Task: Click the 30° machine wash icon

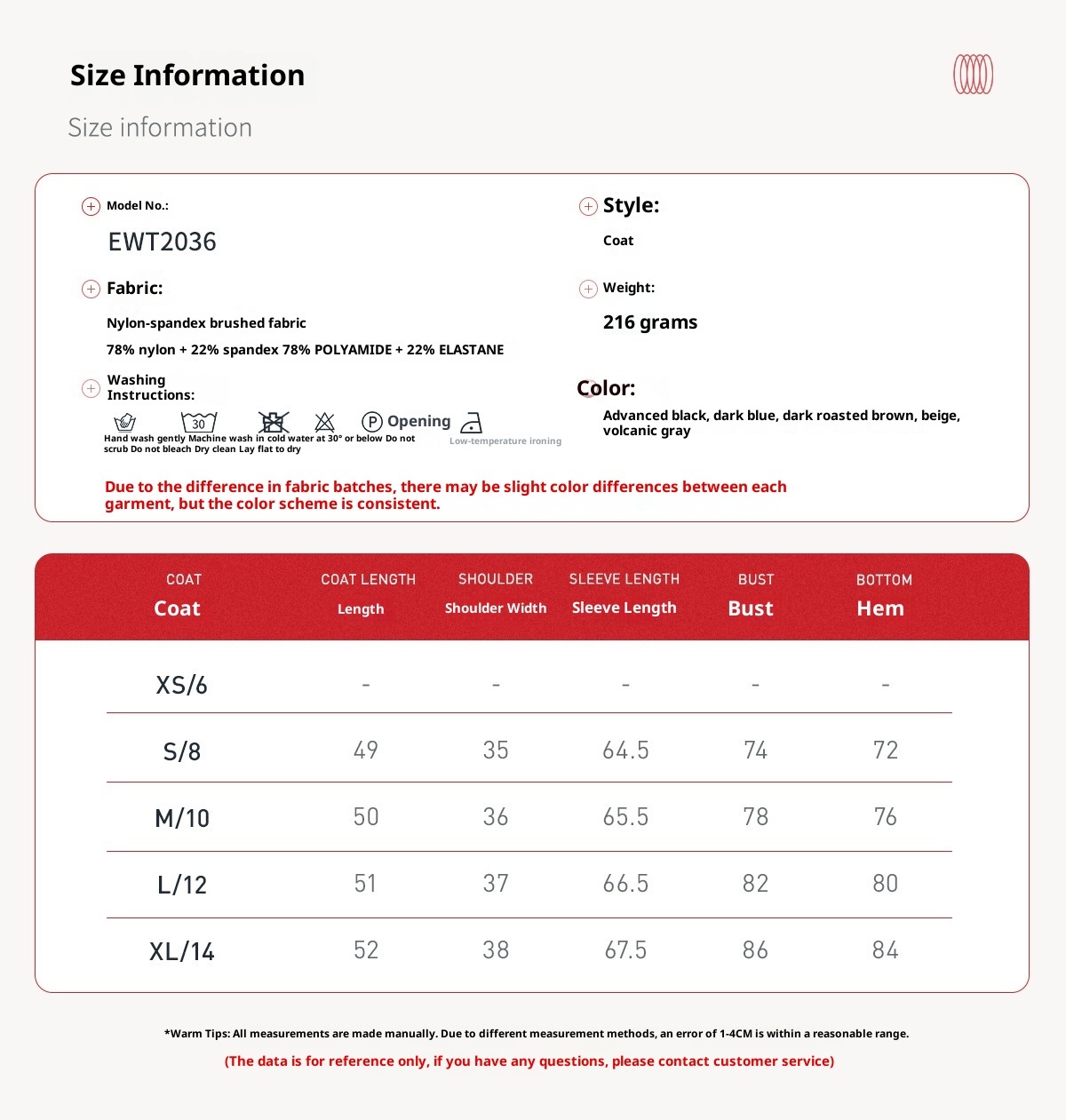Action: pos(199,422)
